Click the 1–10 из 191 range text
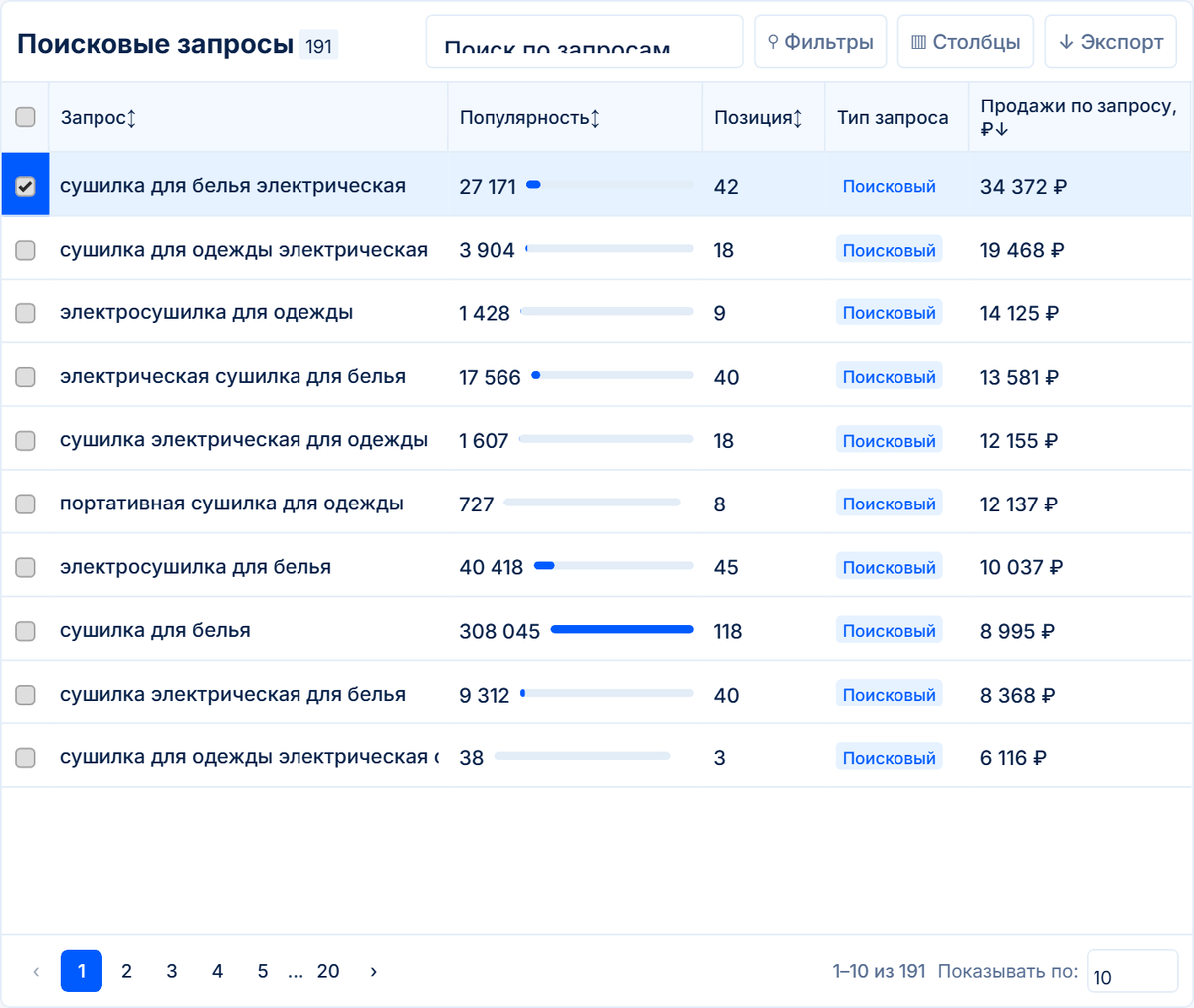Screen dimensions: 1194x1008 coord(880,971)
